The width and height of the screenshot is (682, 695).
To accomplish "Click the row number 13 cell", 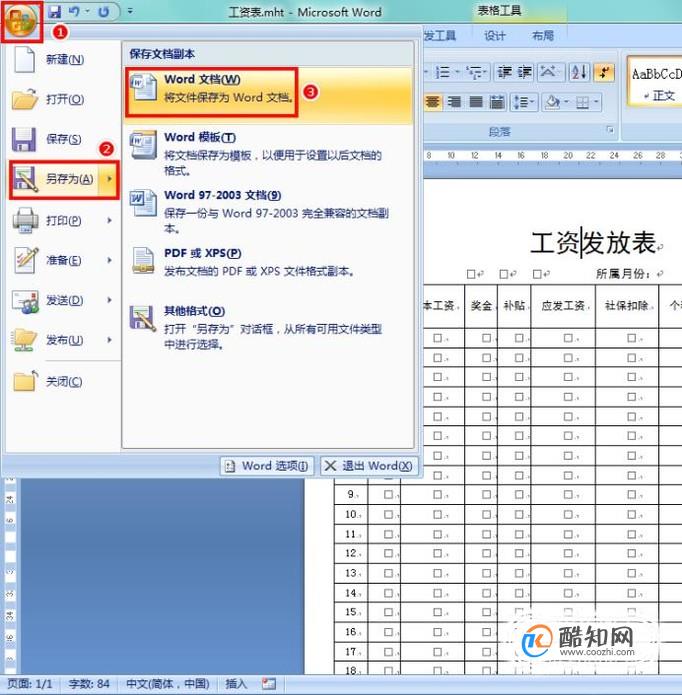I will [x=351, y=573].
